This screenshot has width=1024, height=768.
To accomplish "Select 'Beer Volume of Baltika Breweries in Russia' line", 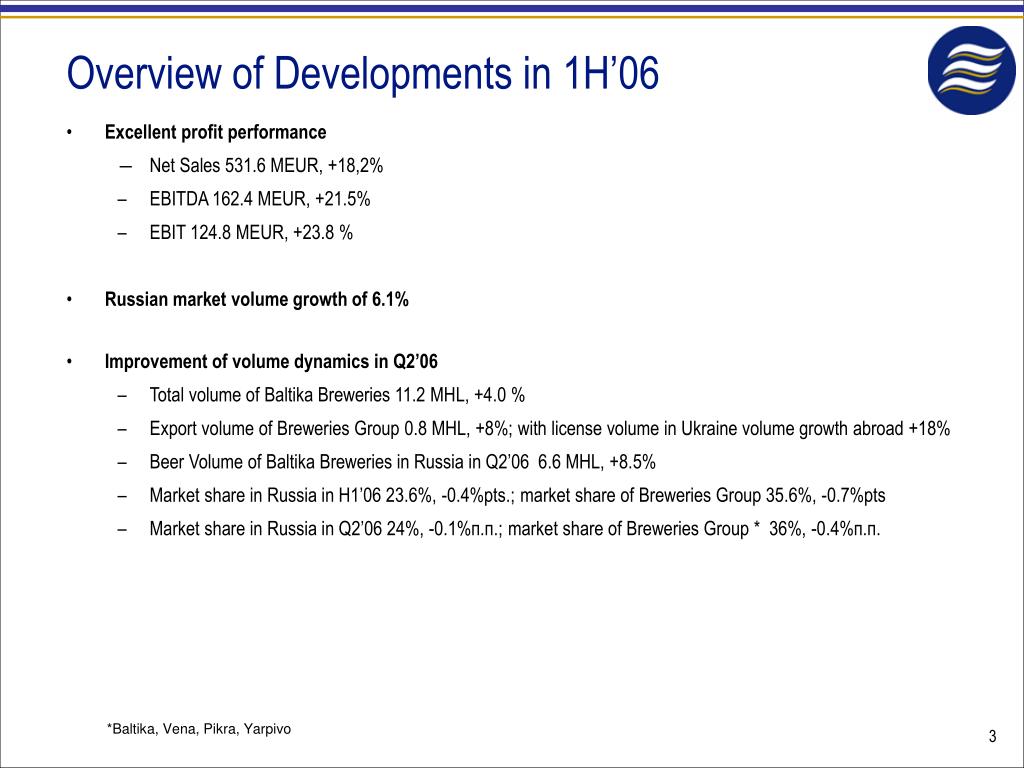I will tap(402, 462).
